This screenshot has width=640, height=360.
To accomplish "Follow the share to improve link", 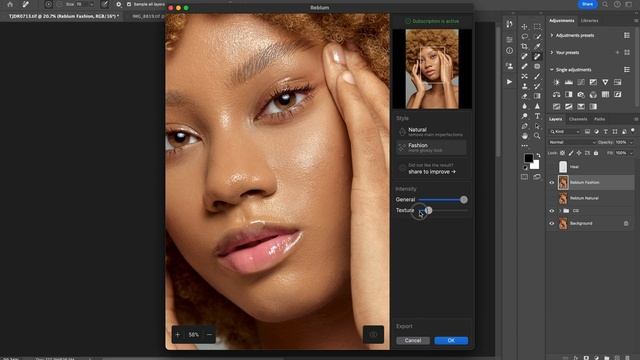I will tap(432, 172).
